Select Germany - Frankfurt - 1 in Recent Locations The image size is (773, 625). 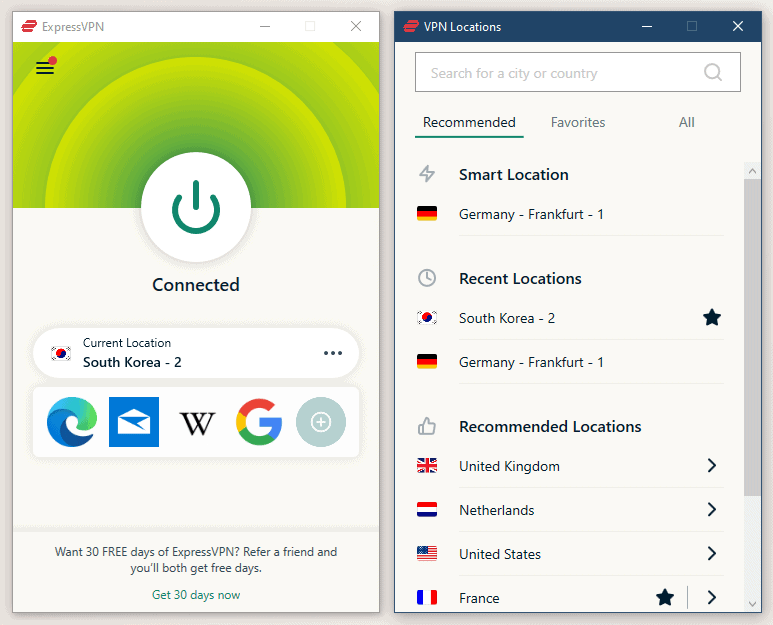coord(570,362)
